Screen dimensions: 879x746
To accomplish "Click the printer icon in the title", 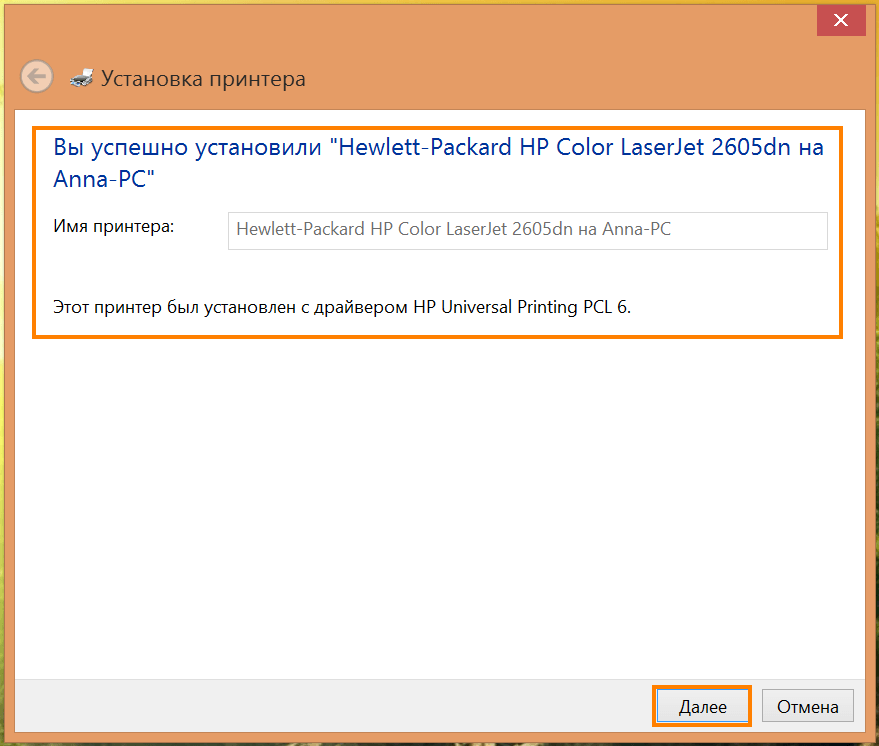I will (x=83, y=77).
